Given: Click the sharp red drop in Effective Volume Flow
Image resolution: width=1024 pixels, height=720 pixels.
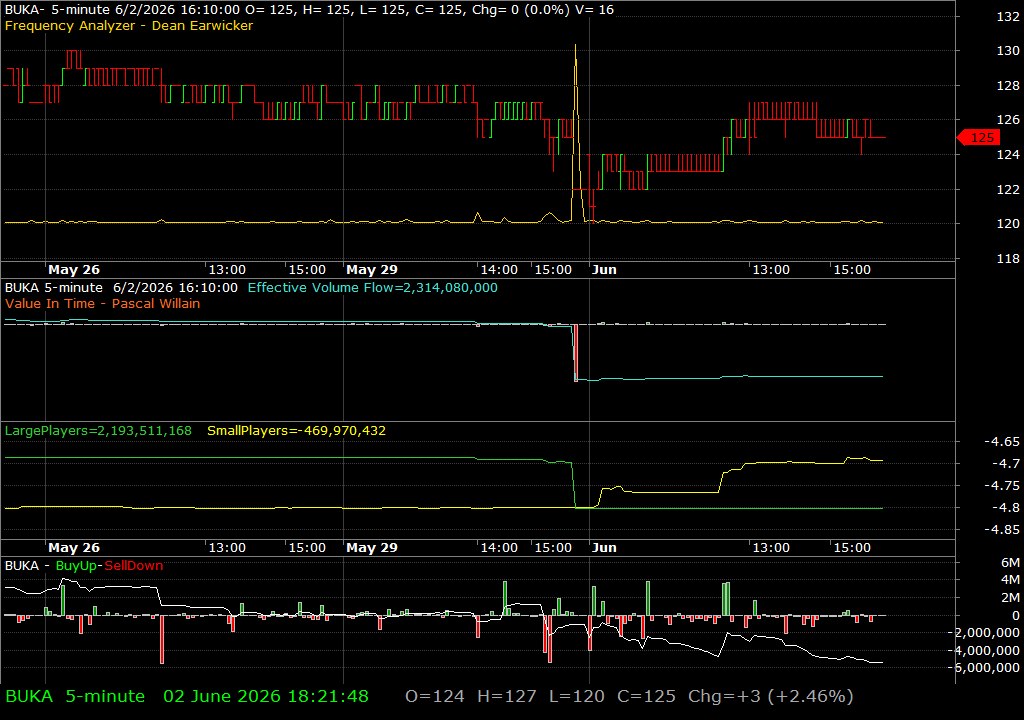Looking at the screenshot, I should pyautogui.click(x=575, y=353).
